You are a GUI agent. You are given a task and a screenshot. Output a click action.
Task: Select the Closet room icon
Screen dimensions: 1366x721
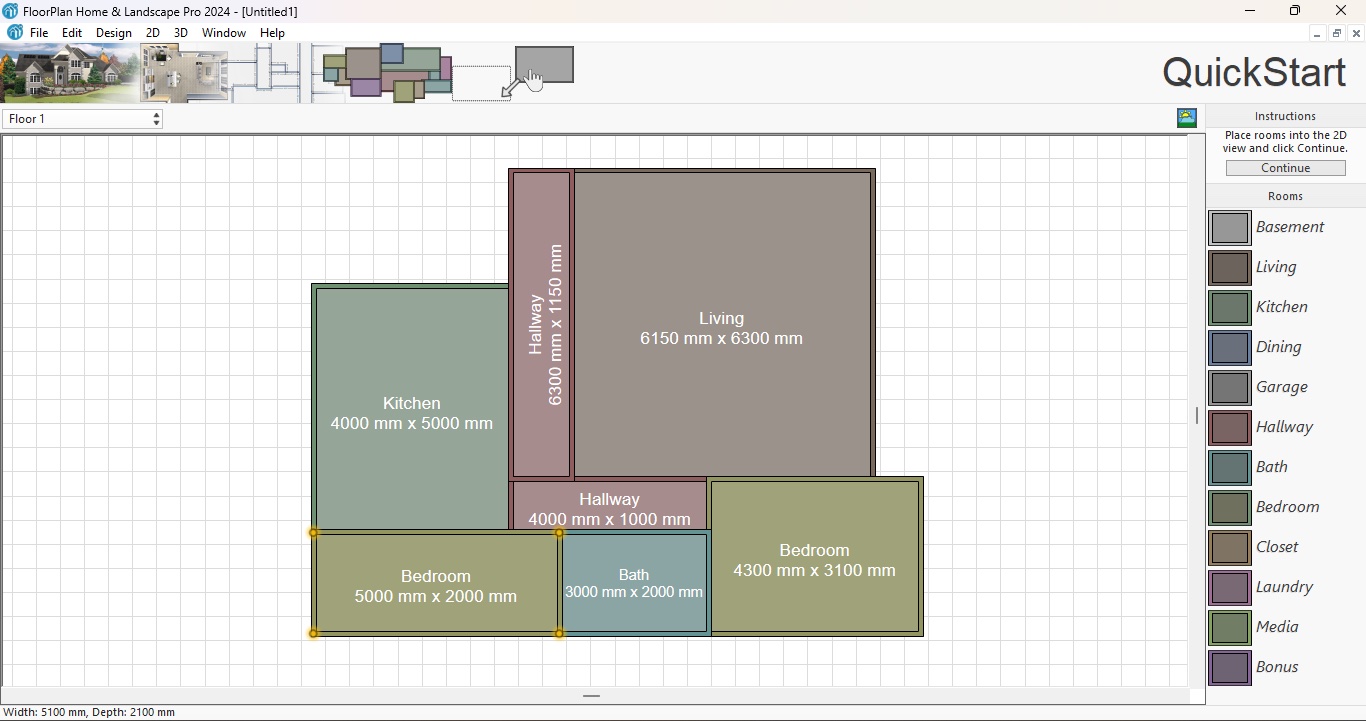click(x=1228, y=547)
